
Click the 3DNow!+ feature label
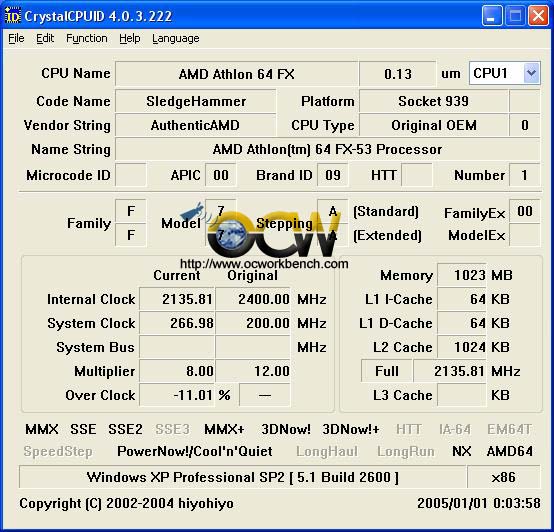point(350,429)
